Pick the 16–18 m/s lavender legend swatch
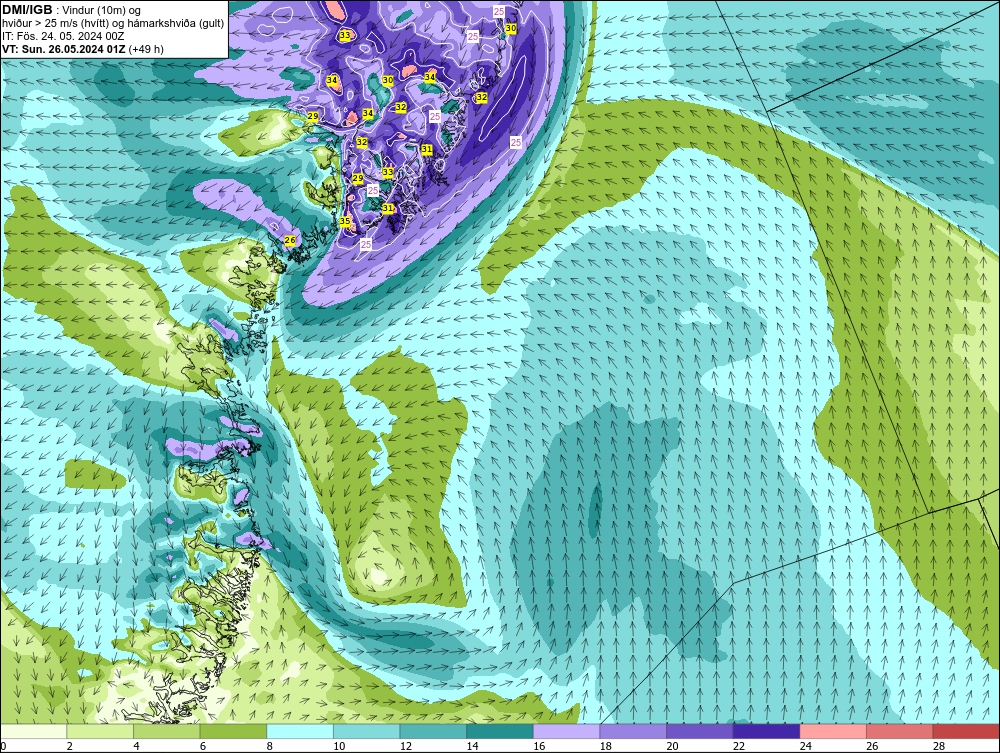The width and height of the screenshot is (1000, 753). 566,731
